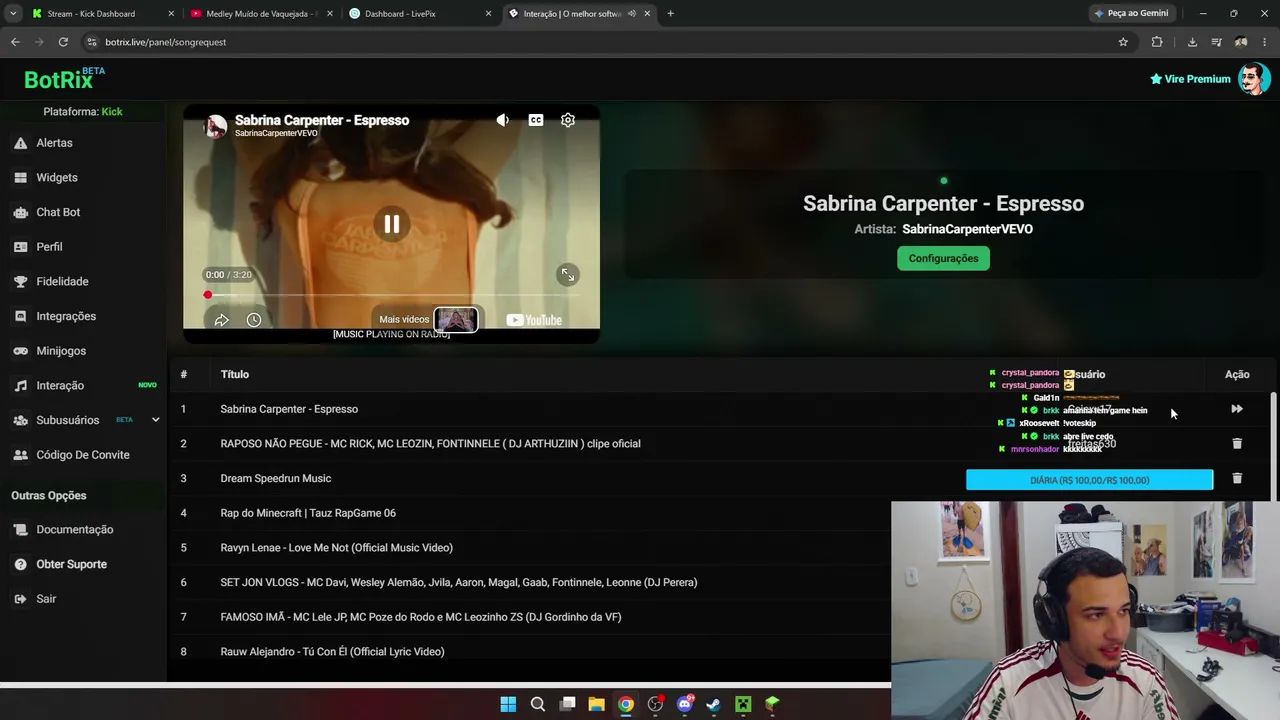
Task: Open the SabrinaCarpenterVEVO channel avatar in player
Action: coord(216,126)
